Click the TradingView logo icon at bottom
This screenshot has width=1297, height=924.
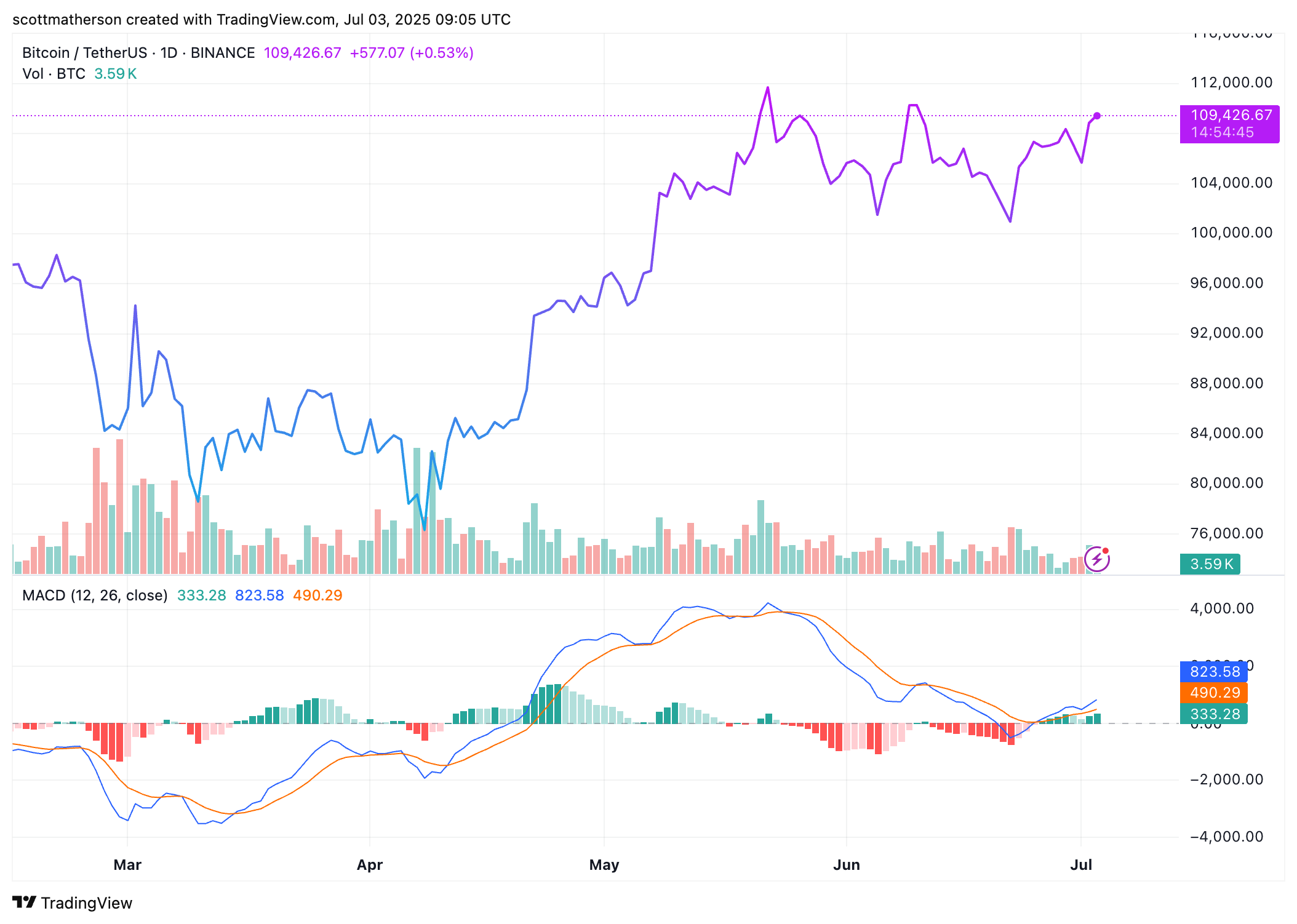[x=25, y=902]
